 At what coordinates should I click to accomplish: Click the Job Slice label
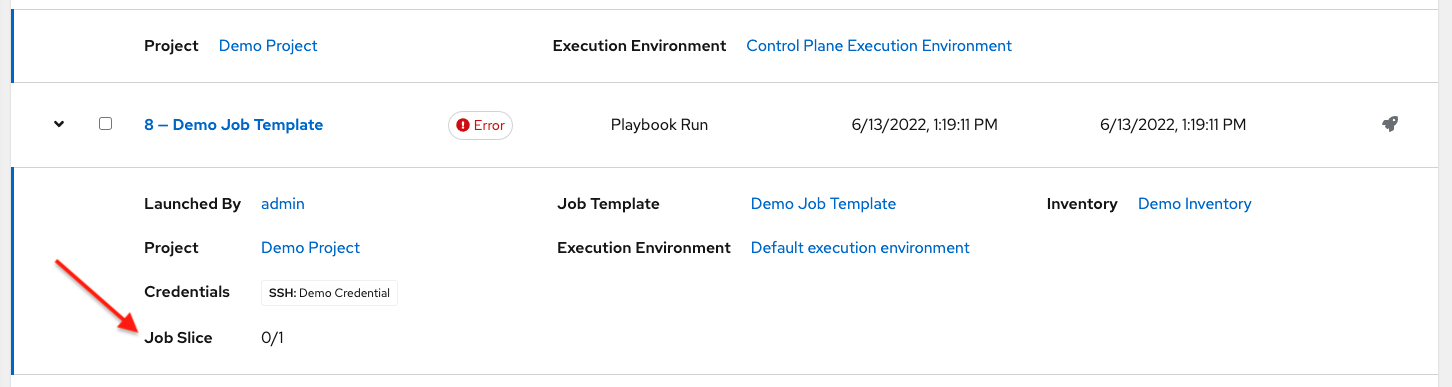(x=178, y=337)
